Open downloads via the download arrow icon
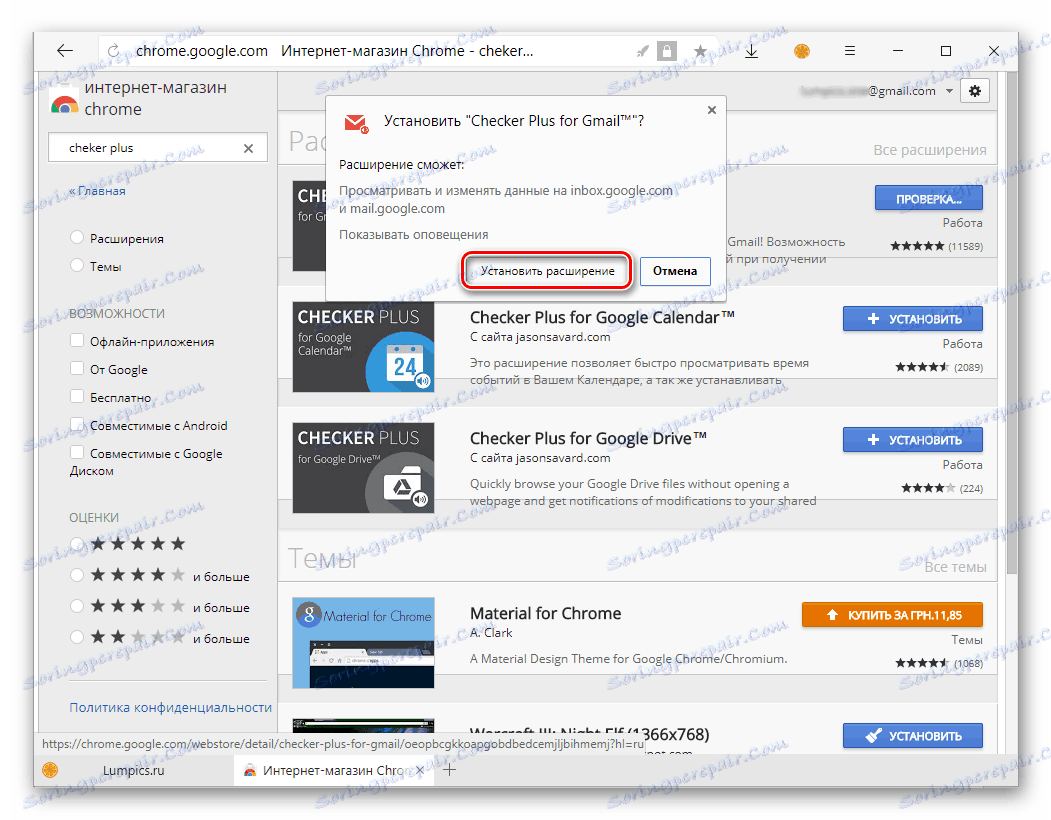The image size is (1051, 820). 751,51
